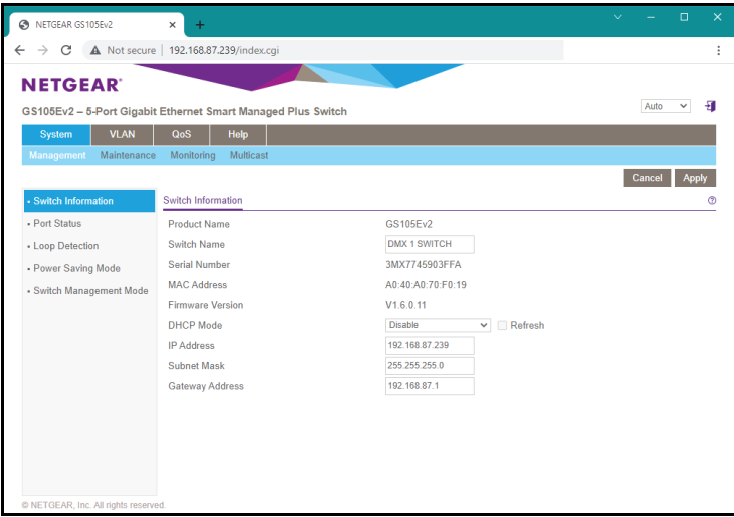Click the browser forward arrow
Screen dimensions: 734x517
(43, 50)
